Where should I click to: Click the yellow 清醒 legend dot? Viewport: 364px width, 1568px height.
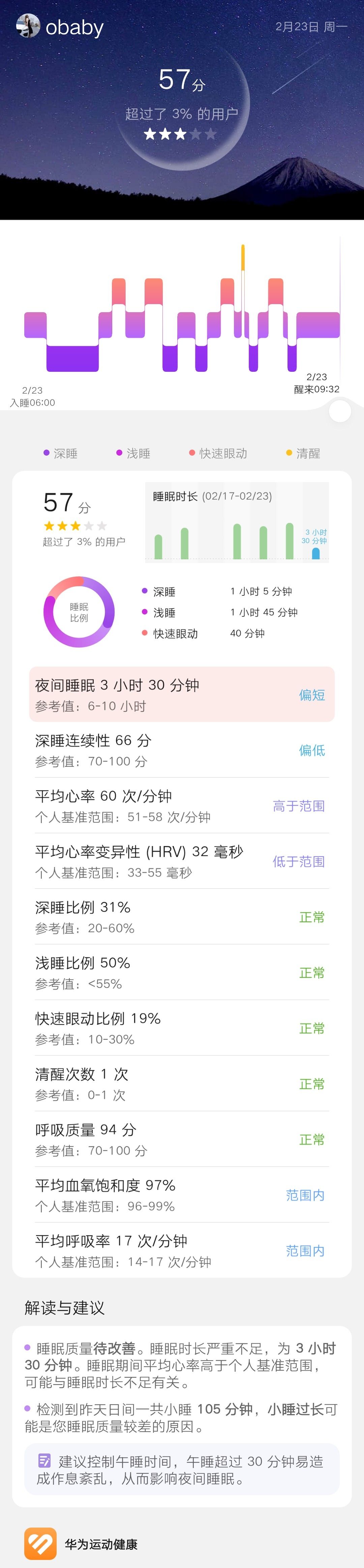[x=289, y=453]
